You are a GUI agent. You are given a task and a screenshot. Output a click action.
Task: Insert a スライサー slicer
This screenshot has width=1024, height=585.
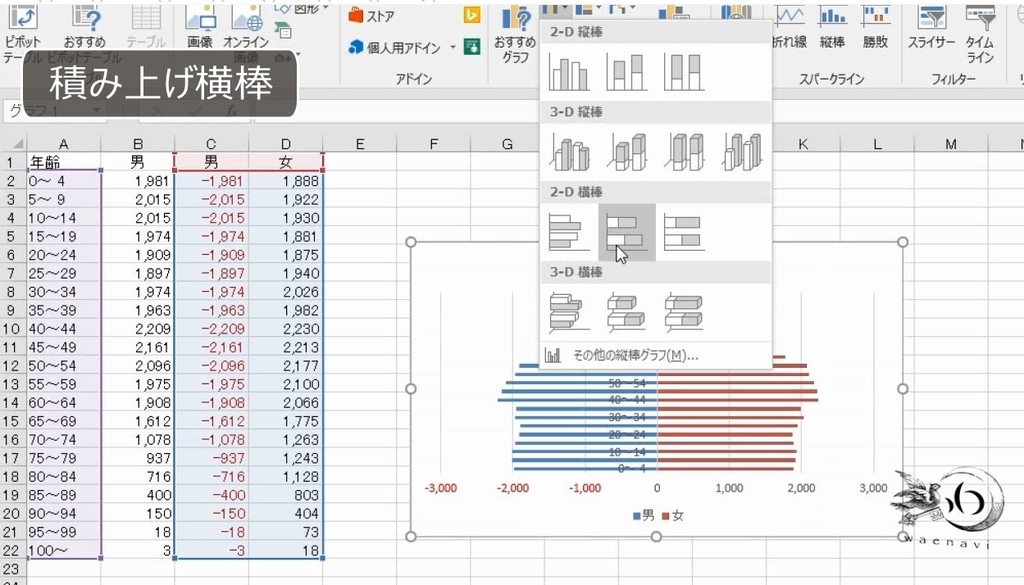pyautogui.click(x=931, y=27)
